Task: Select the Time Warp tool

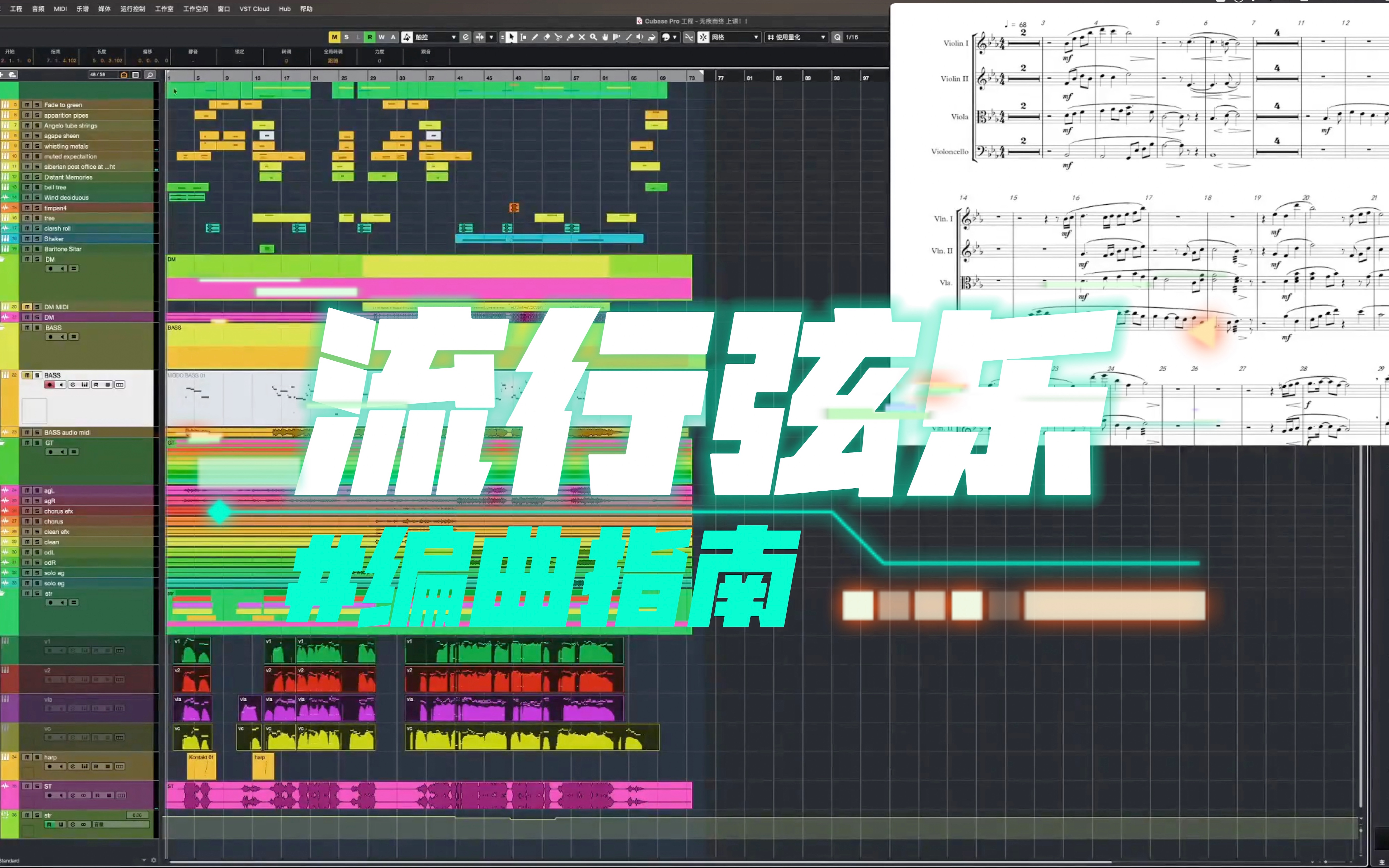Action: pos(617,37)
